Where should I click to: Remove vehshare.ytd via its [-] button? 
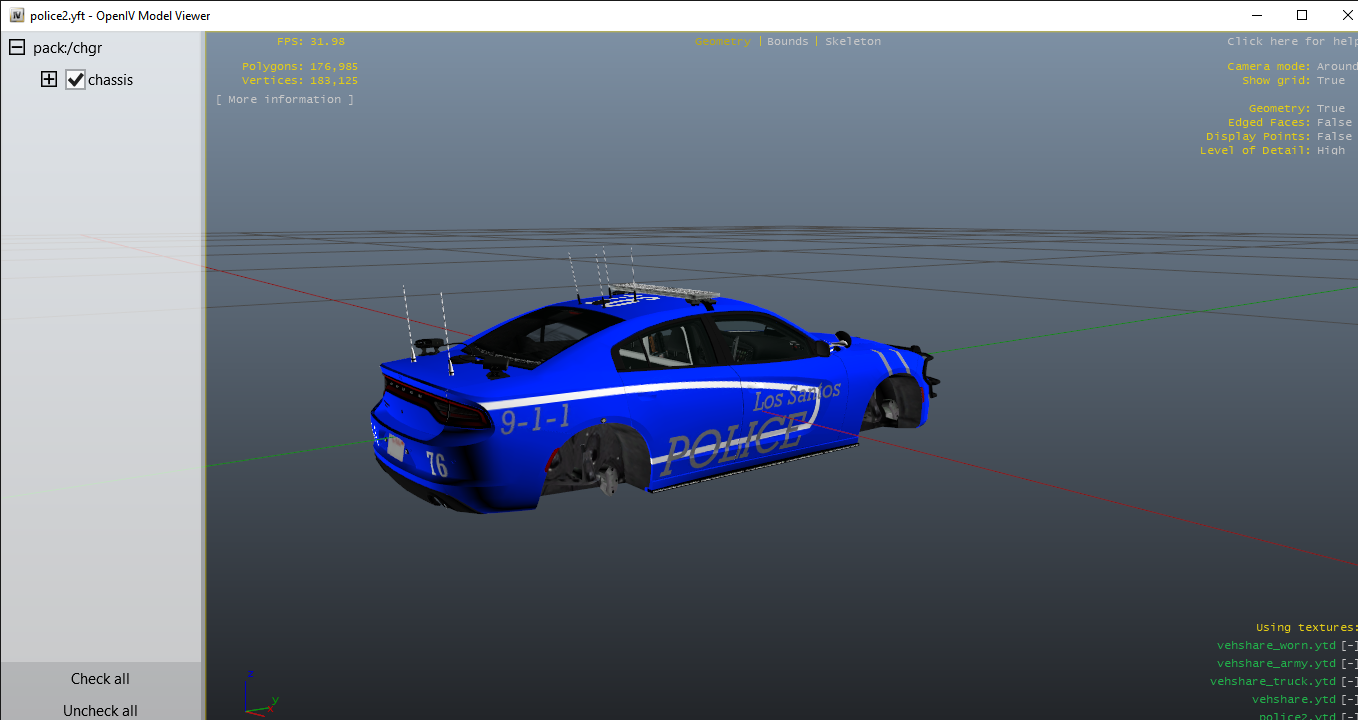point(1350,700)
